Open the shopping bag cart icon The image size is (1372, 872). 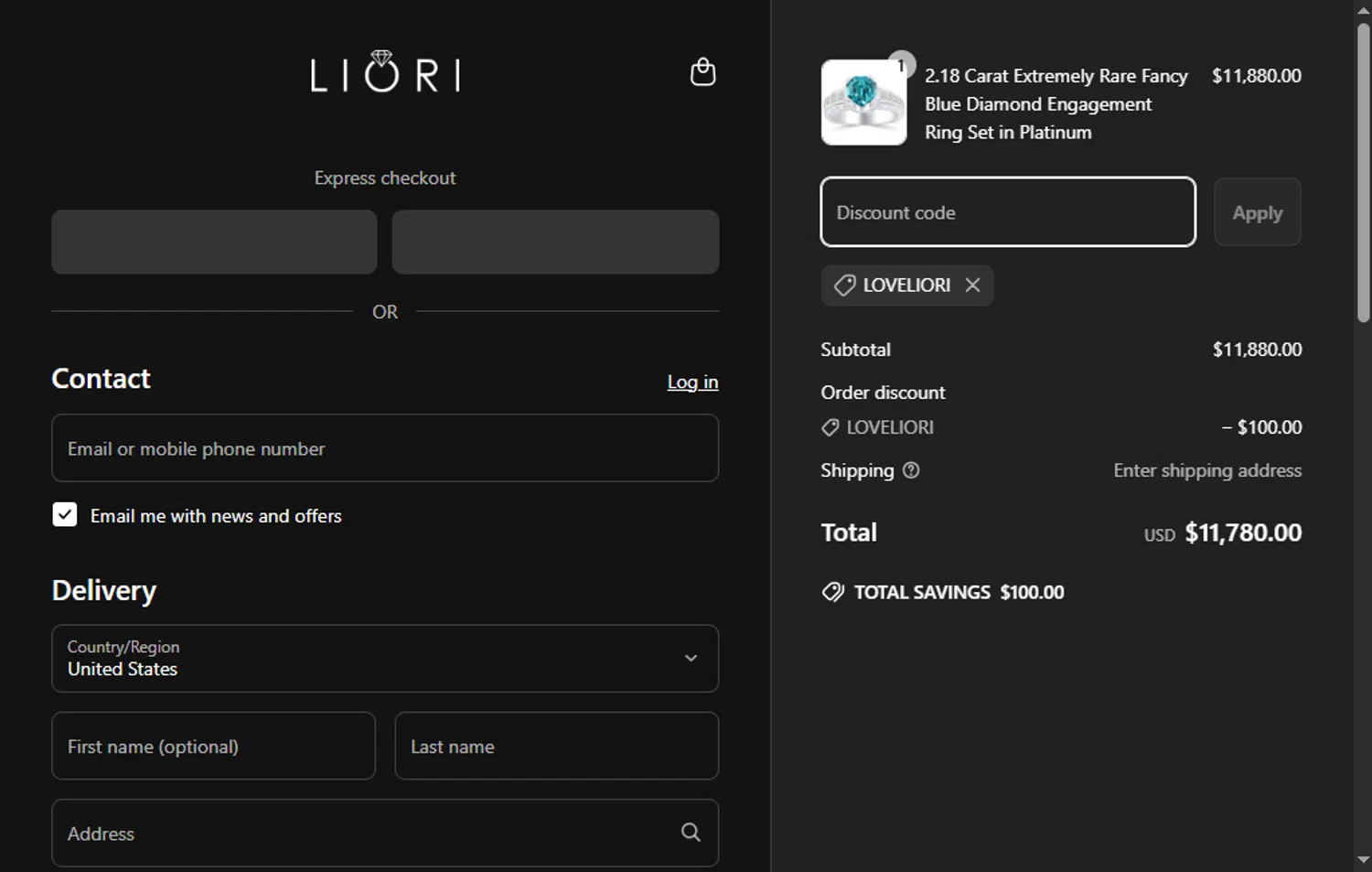tap(702, 72)
